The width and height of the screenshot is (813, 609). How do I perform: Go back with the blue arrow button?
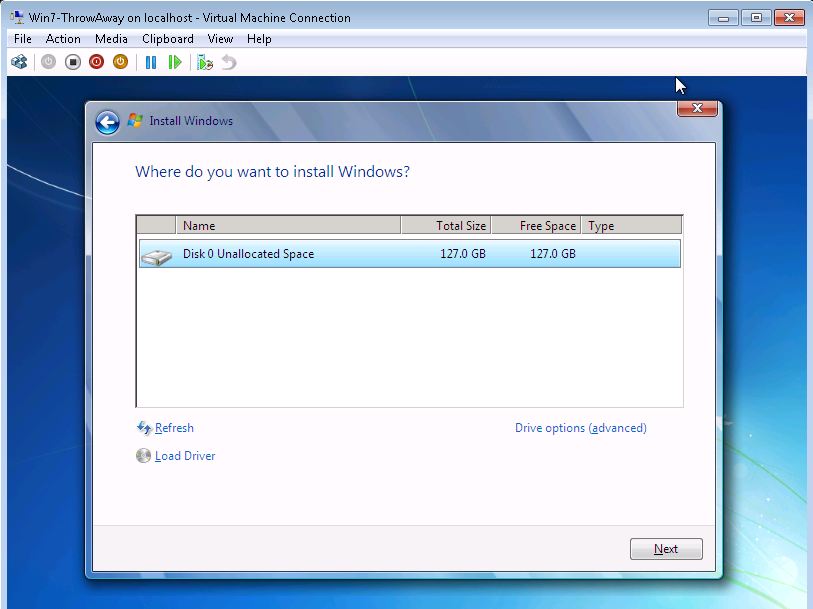107,123
